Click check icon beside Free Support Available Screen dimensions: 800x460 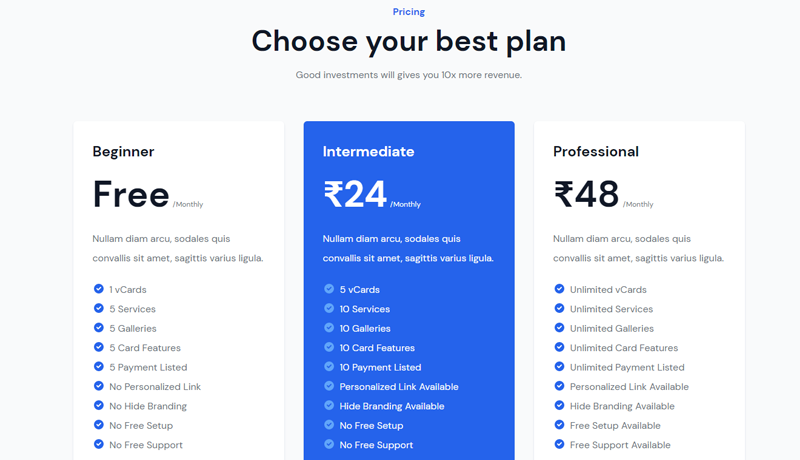(559, 444)
